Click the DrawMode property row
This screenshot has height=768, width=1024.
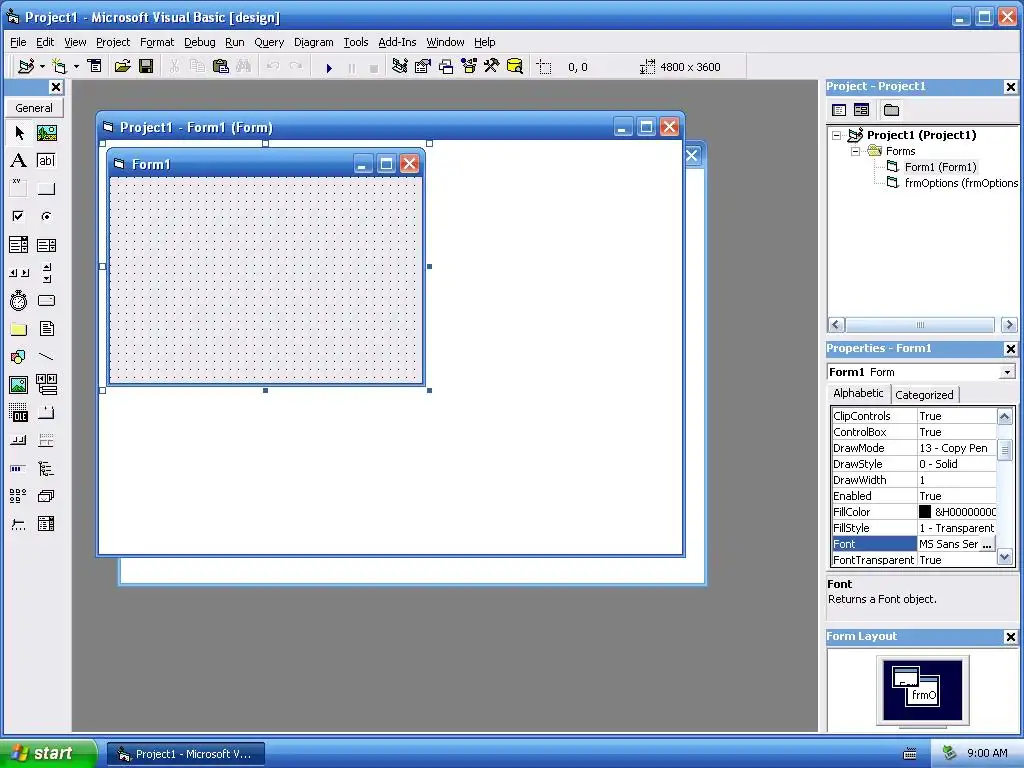click(914, 448)
